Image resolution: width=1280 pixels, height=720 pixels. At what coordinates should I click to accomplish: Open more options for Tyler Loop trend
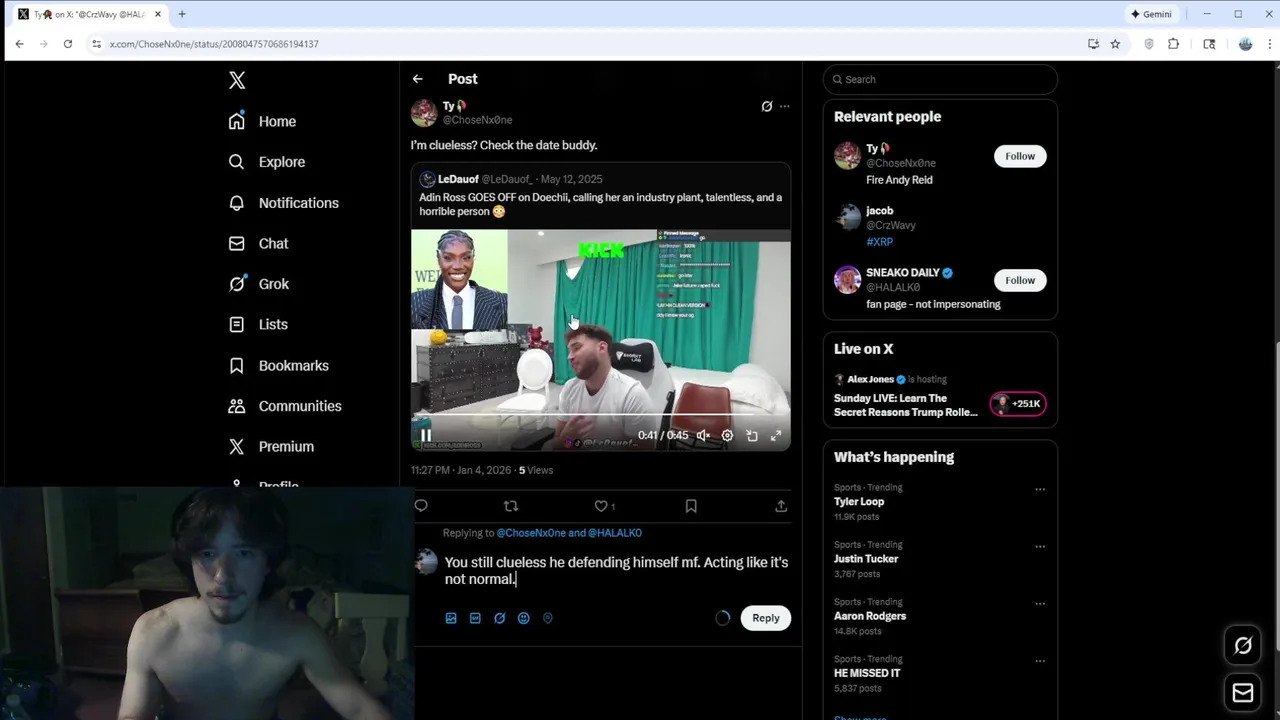point(1040,490)
